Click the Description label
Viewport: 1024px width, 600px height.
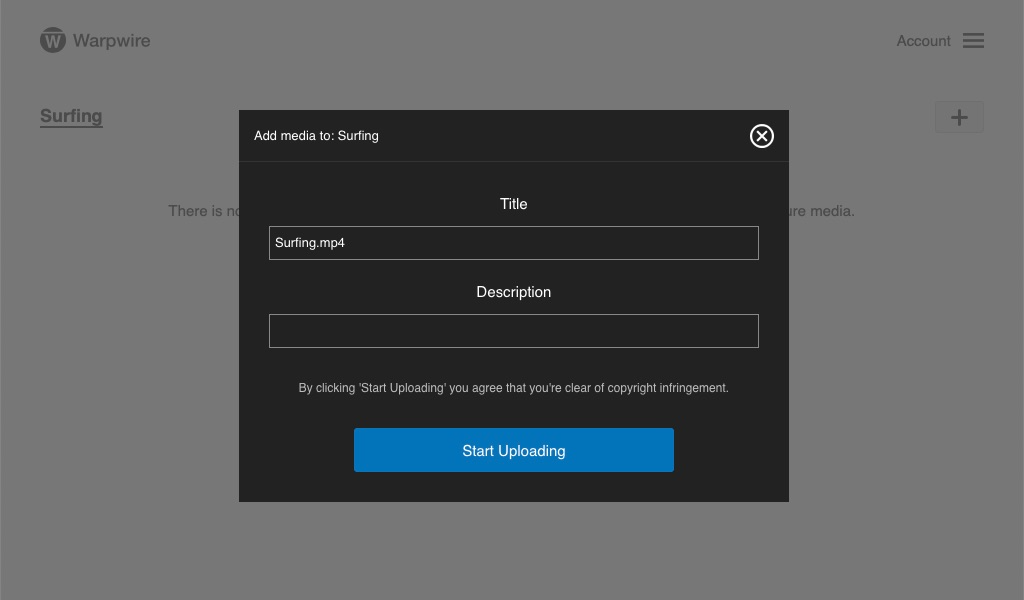[x=513, y=292]
